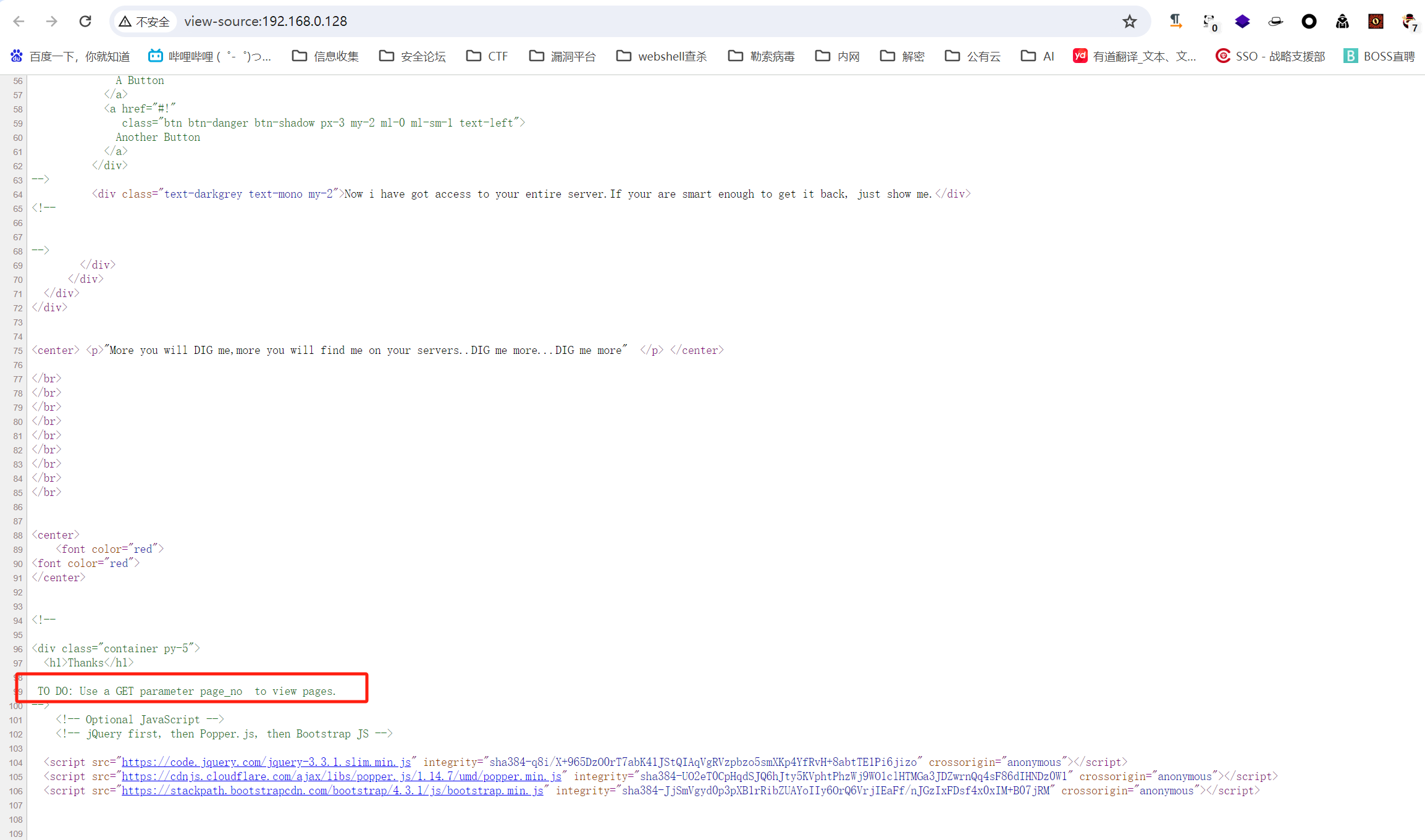Click the red square extension icon
Image resolution: width=1425 pixels, height=840 pixels.
pos(1376,22)
